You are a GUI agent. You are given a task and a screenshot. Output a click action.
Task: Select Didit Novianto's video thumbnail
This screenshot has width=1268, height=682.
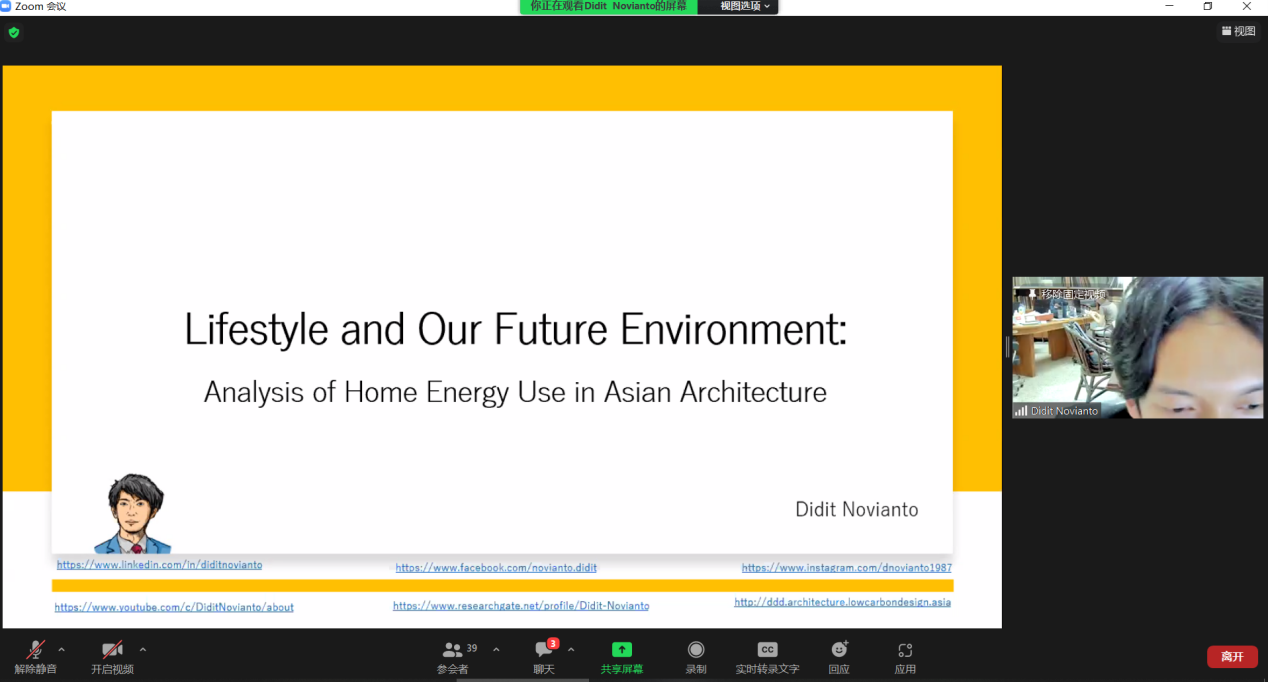click(x=1138, y=348)
